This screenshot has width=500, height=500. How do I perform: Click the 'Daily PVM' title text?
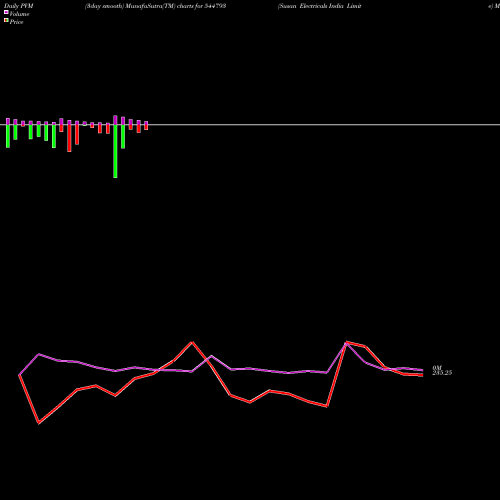coord(19,6)
